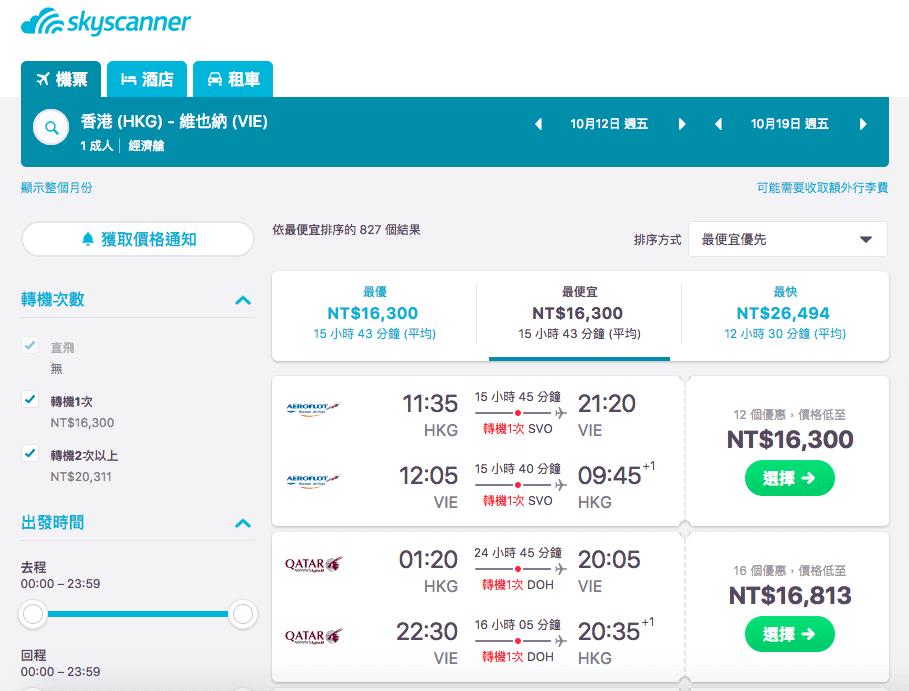Uncheck the 轉機1次 checkbox
The height and width of the screenshot is (691, 909).
(30, 399)
